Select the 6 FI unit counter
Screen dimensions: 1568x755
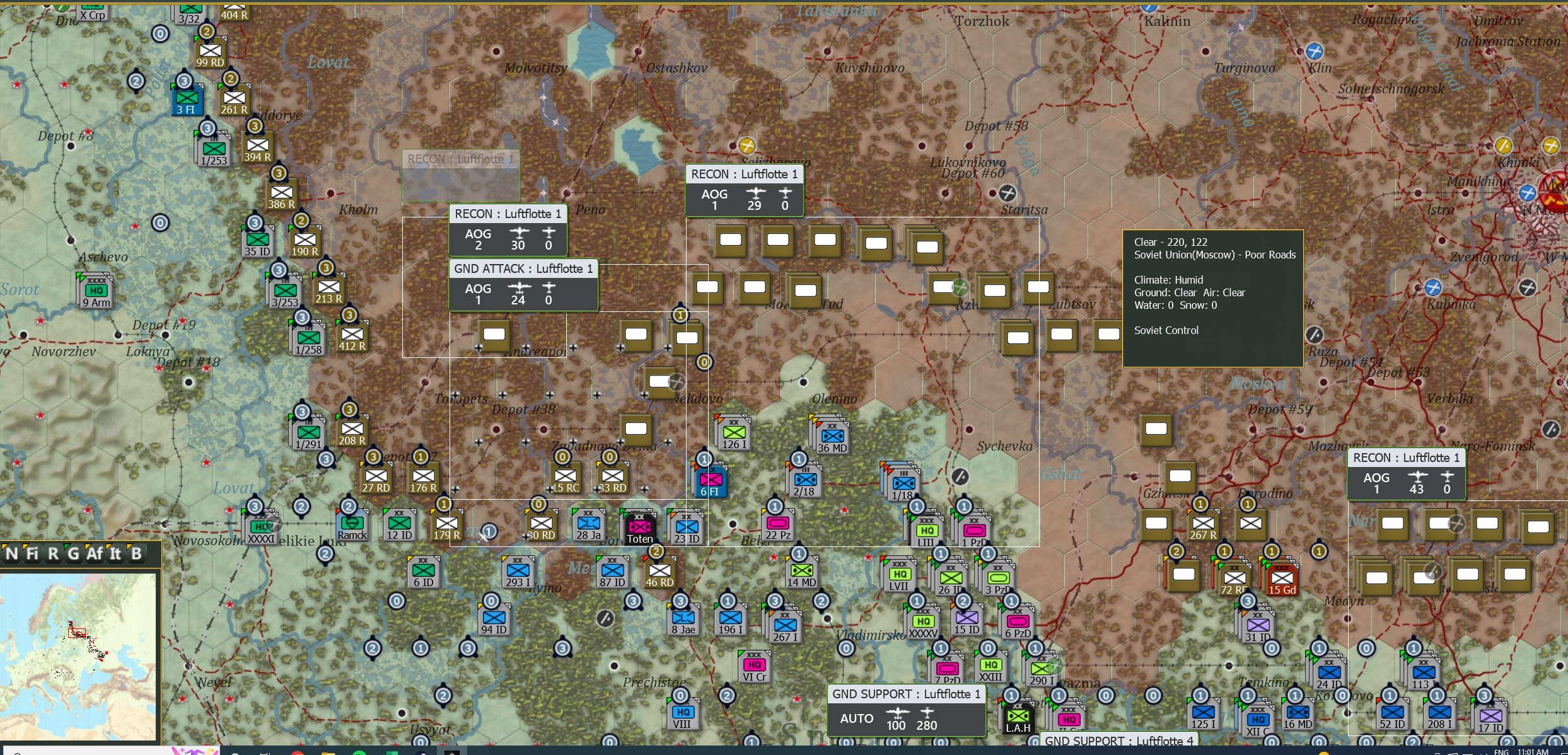[x=711, y=481]
